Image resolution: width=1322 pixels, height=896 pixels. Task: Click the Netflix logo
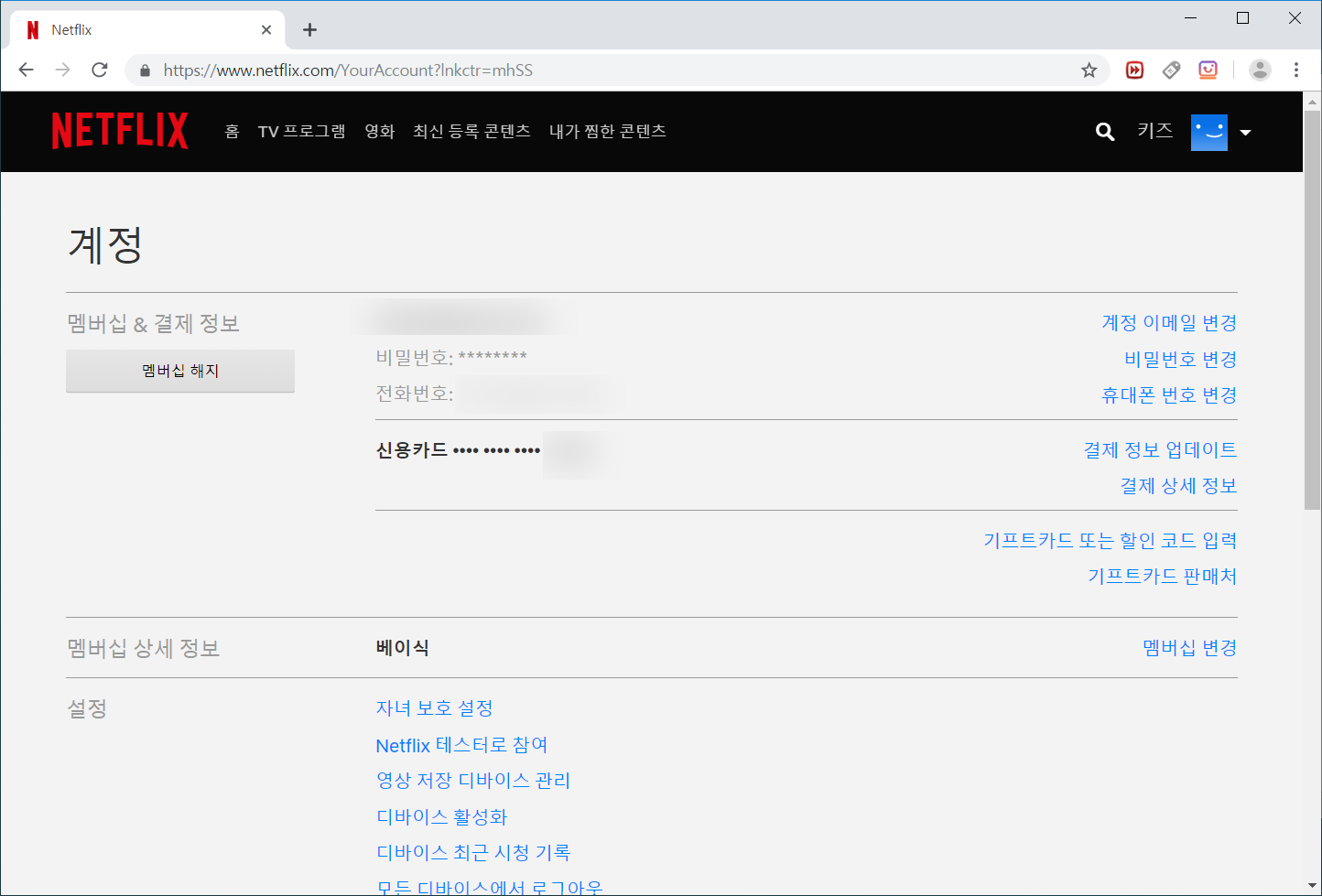coord(120,131)
